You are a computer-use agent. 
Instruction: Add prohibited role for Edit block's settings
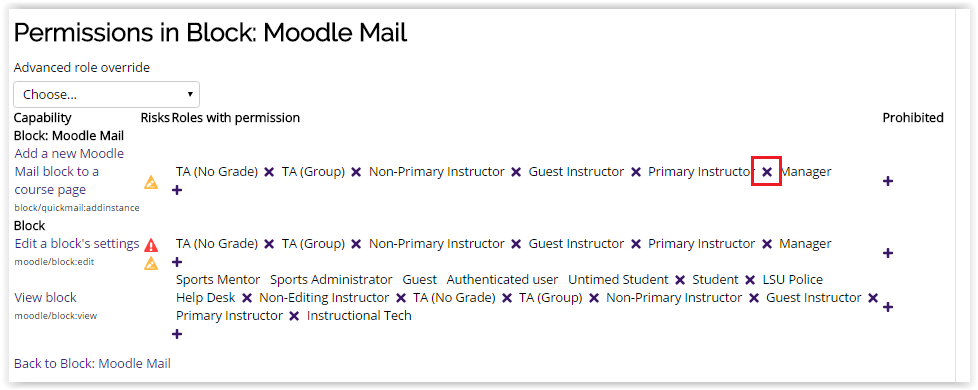[x=888, y=253]
